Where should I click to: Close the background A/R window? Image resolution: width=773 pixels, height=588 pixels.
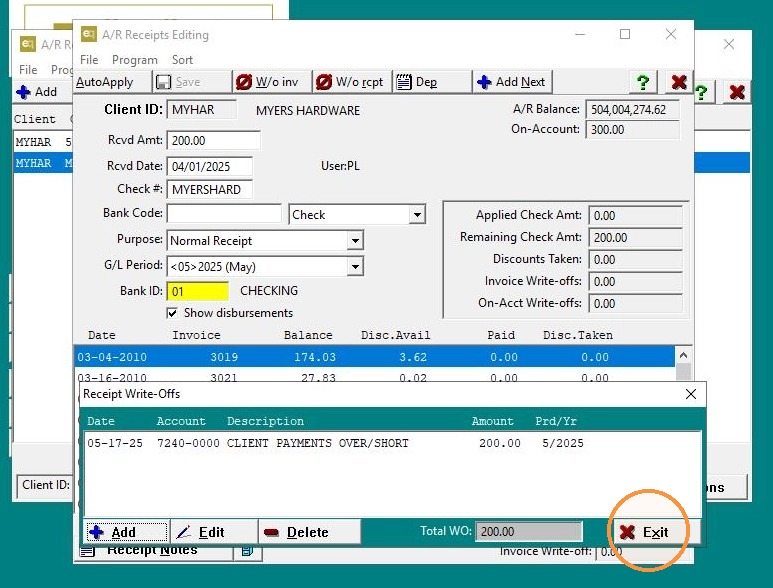[x=729, y=44]
